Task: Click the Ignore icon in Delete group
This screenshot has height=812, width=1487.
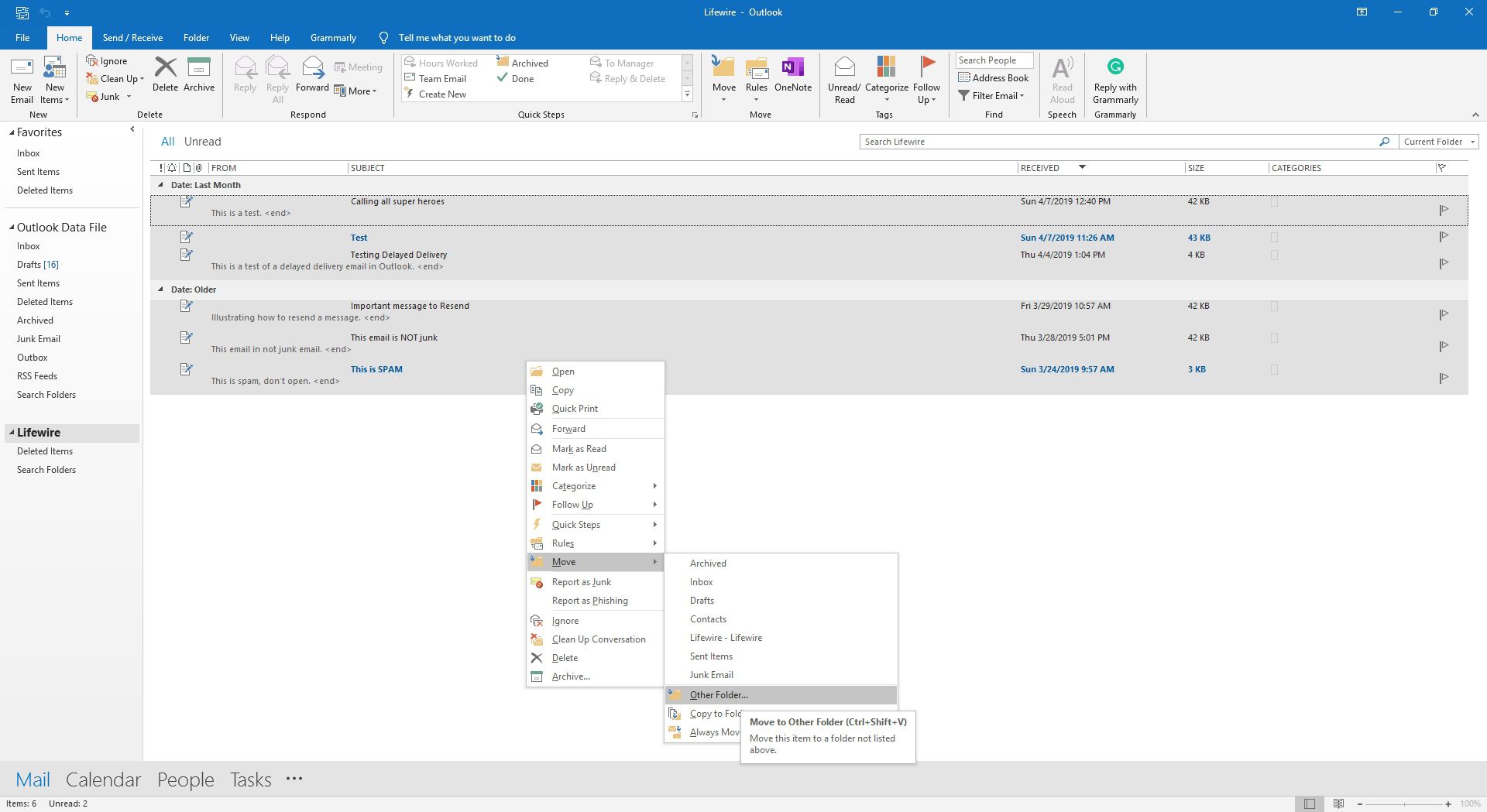Action: [92, 60]
